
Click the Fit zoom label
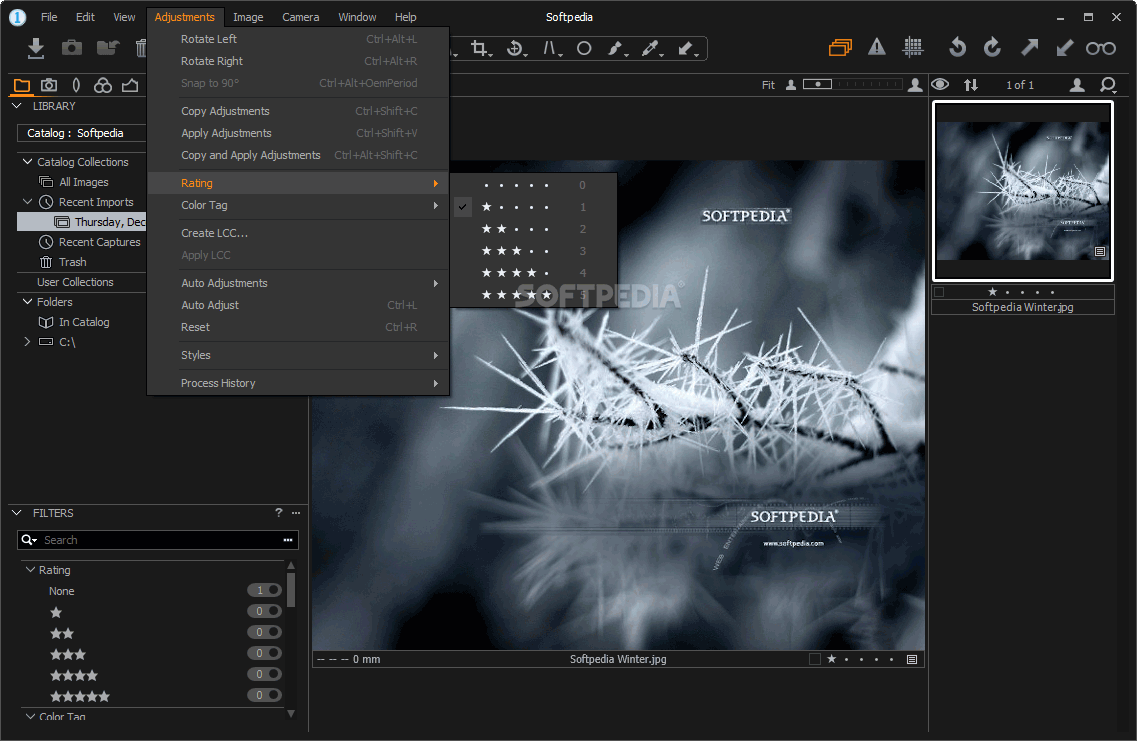(768, 85)
